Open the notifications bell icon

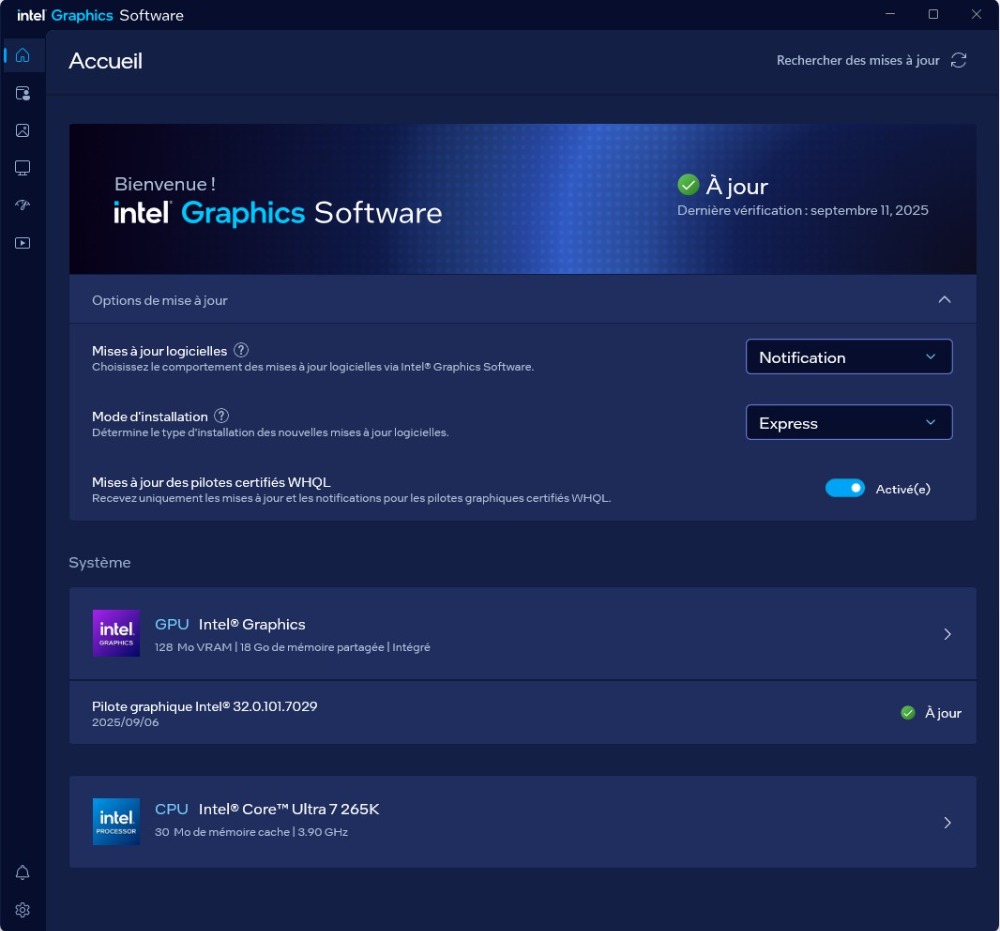click(x=22, y=873)
